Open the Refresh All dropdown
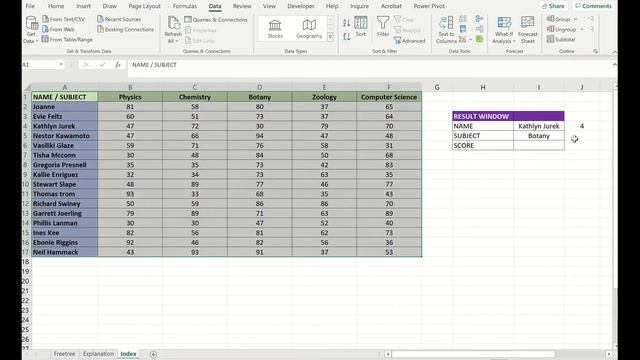Viewport: 640px width, 360px height. pyautogui.click(x=173, y=30)
